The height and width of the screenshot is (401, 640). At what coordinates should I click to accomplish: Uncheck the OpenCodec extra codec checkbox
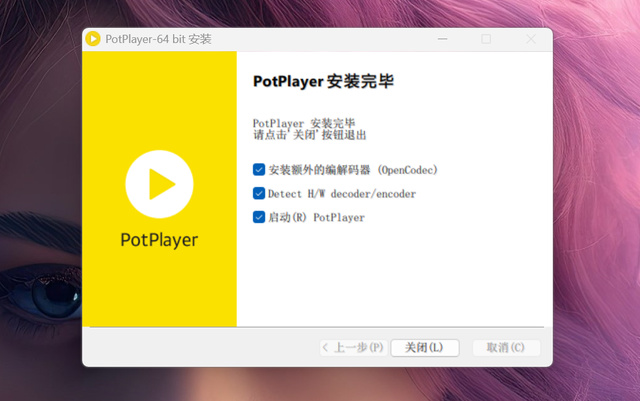[x=259, y=169]
